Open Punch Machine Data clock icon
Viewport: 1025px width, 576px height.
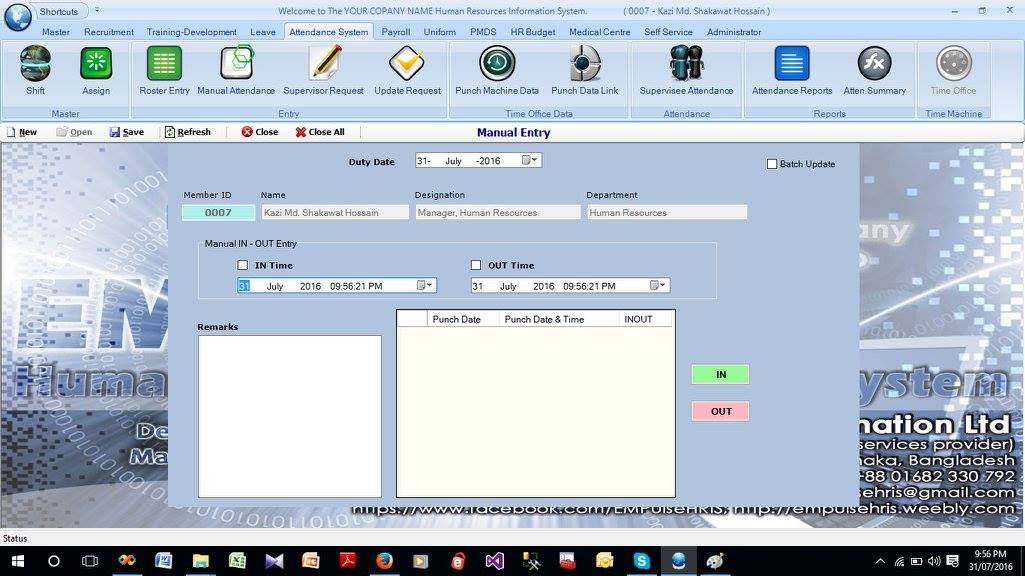497,63
